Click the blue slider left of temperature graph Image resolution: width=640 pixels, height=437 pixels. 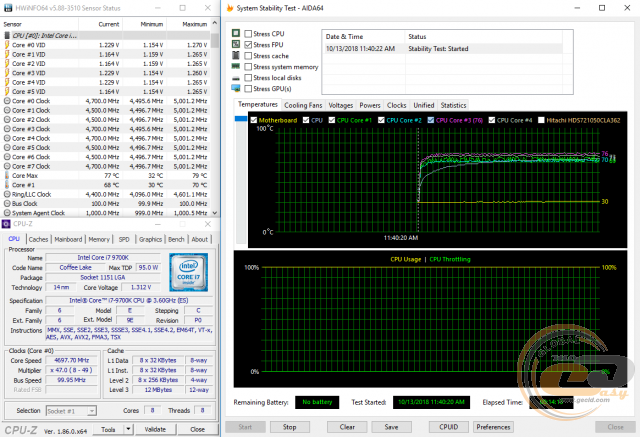[241, 119]
